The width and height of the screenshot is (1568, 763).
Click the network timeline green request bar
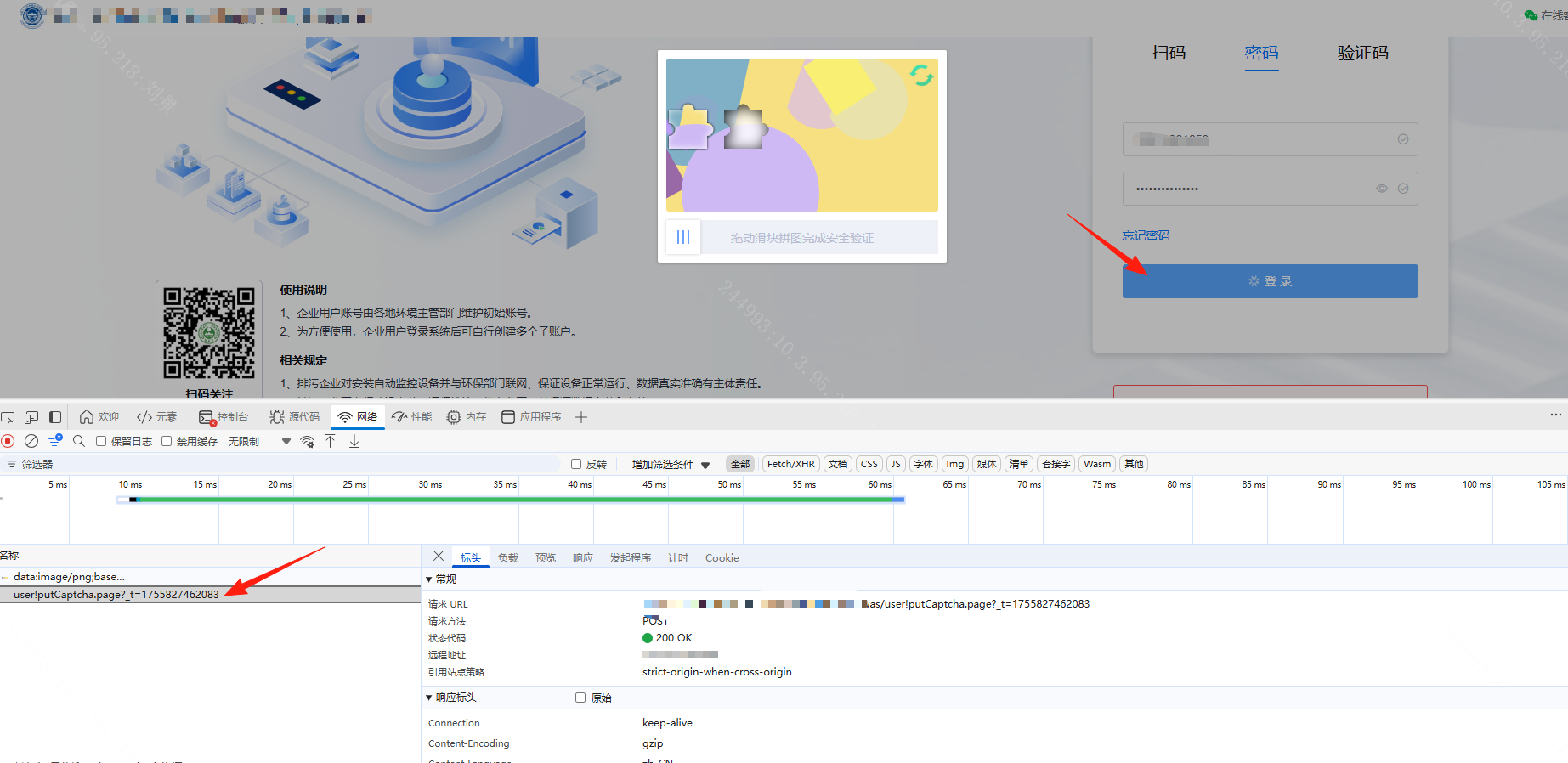[x=516, y=500]
